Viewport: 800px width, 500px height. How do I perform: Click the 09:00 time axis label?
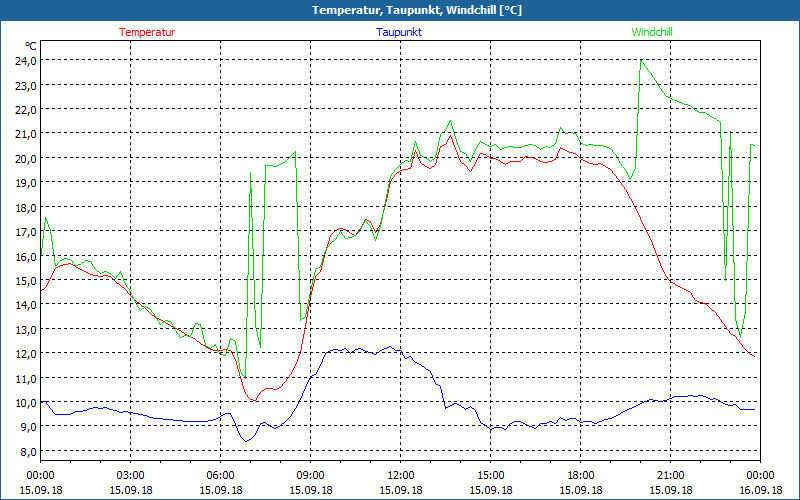[311, 476]
